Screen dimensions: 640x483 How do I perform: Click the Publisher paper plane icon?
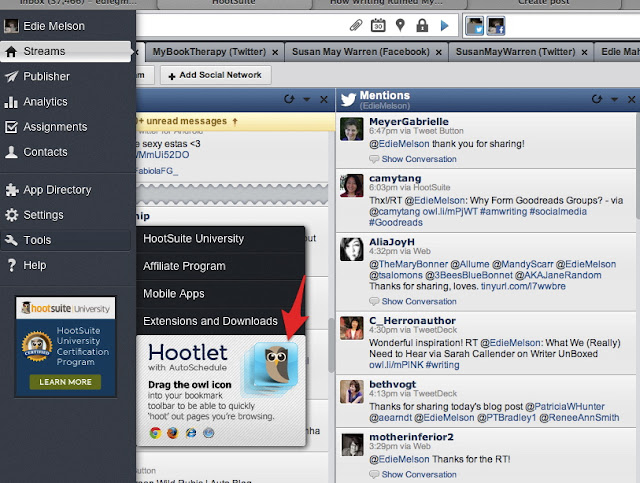(11, 76)
